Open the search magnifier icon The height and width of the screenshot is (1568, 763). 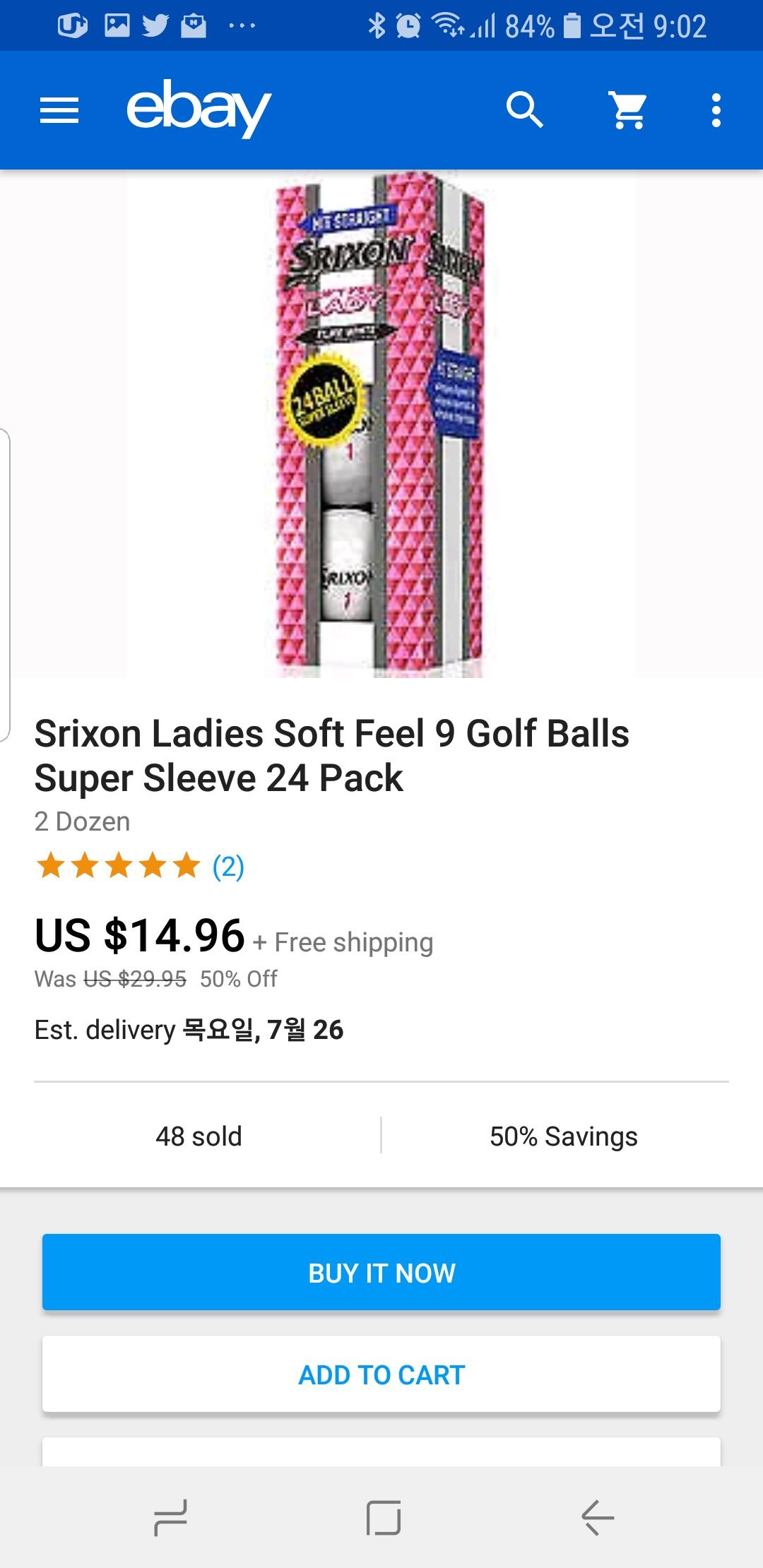(524, 110)
